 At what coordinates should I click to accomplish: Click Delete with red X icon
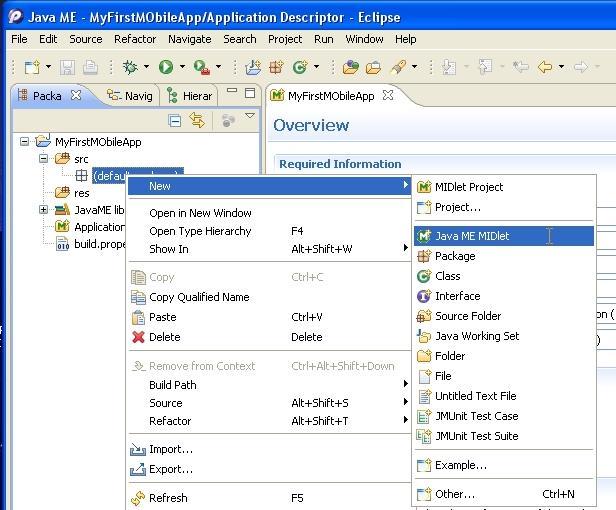tap(270, 337)
